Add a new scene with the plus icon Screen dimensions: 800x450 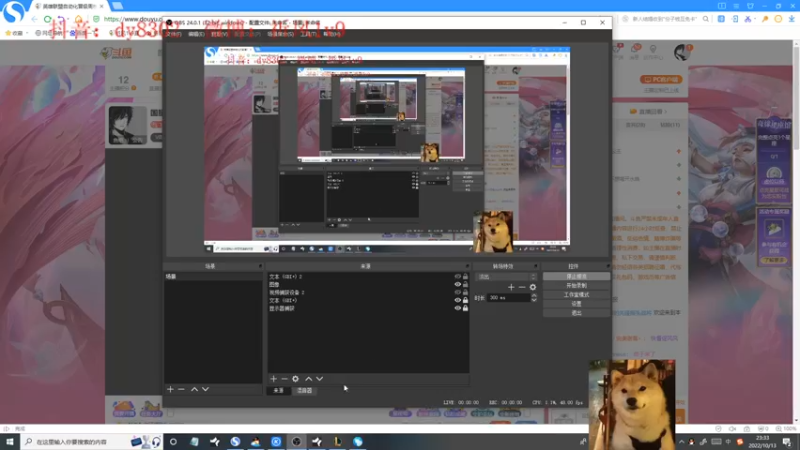(x=170, y=389)
